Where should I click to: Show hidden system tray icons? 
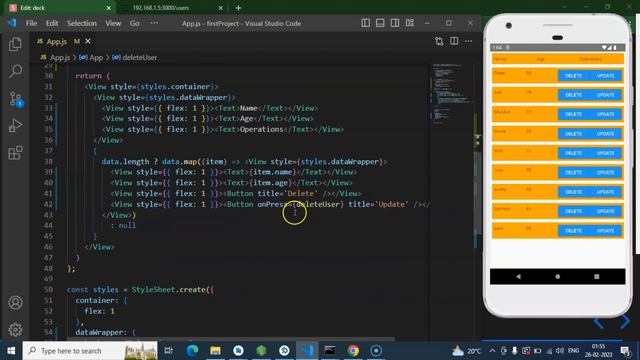pyautogui.click(x=492, y=351)
